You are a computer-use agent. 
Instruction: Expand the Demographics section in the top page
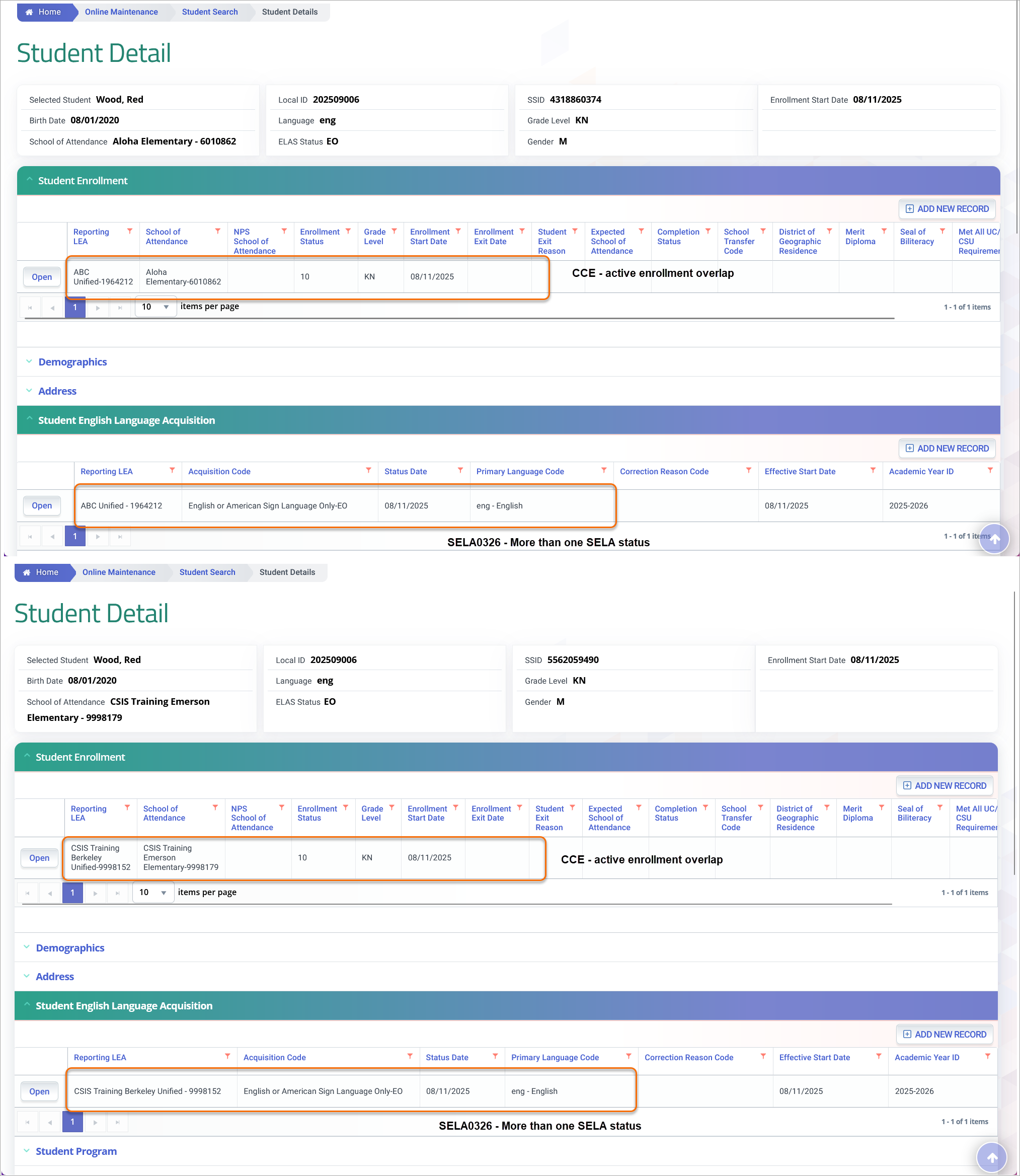[72, 362]
